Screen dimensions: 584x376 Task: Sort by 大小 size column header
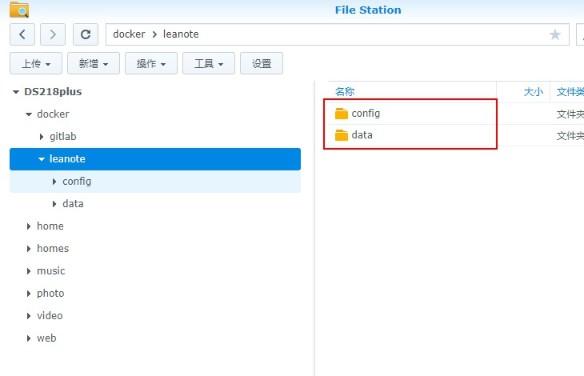tap(533, 92)
